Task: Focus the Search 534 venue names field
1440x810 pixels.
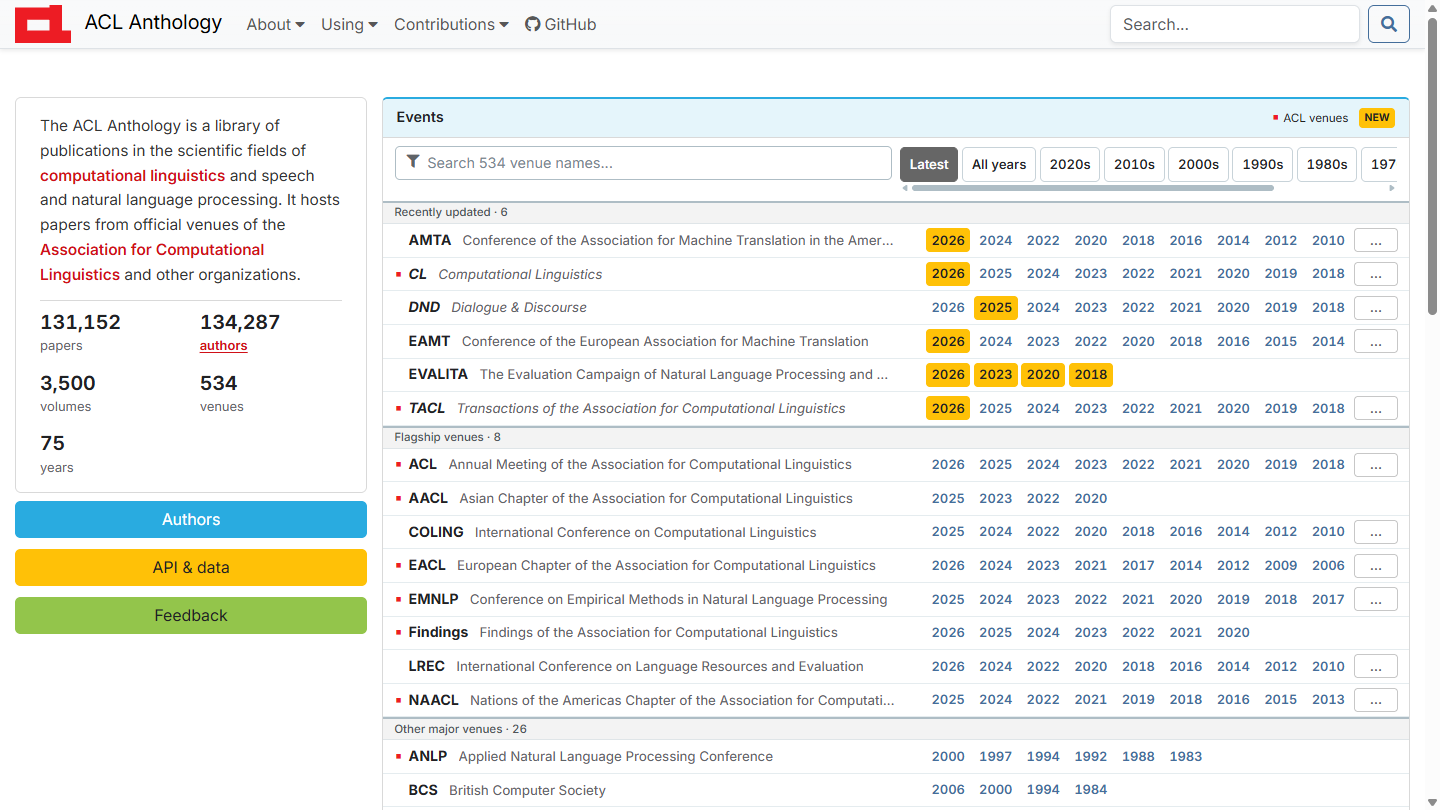Action: (x=643, y=163)
